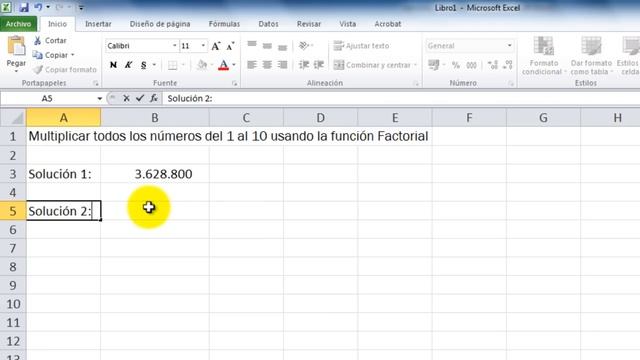Open the Archivo menu

click(x=18, y=24)
